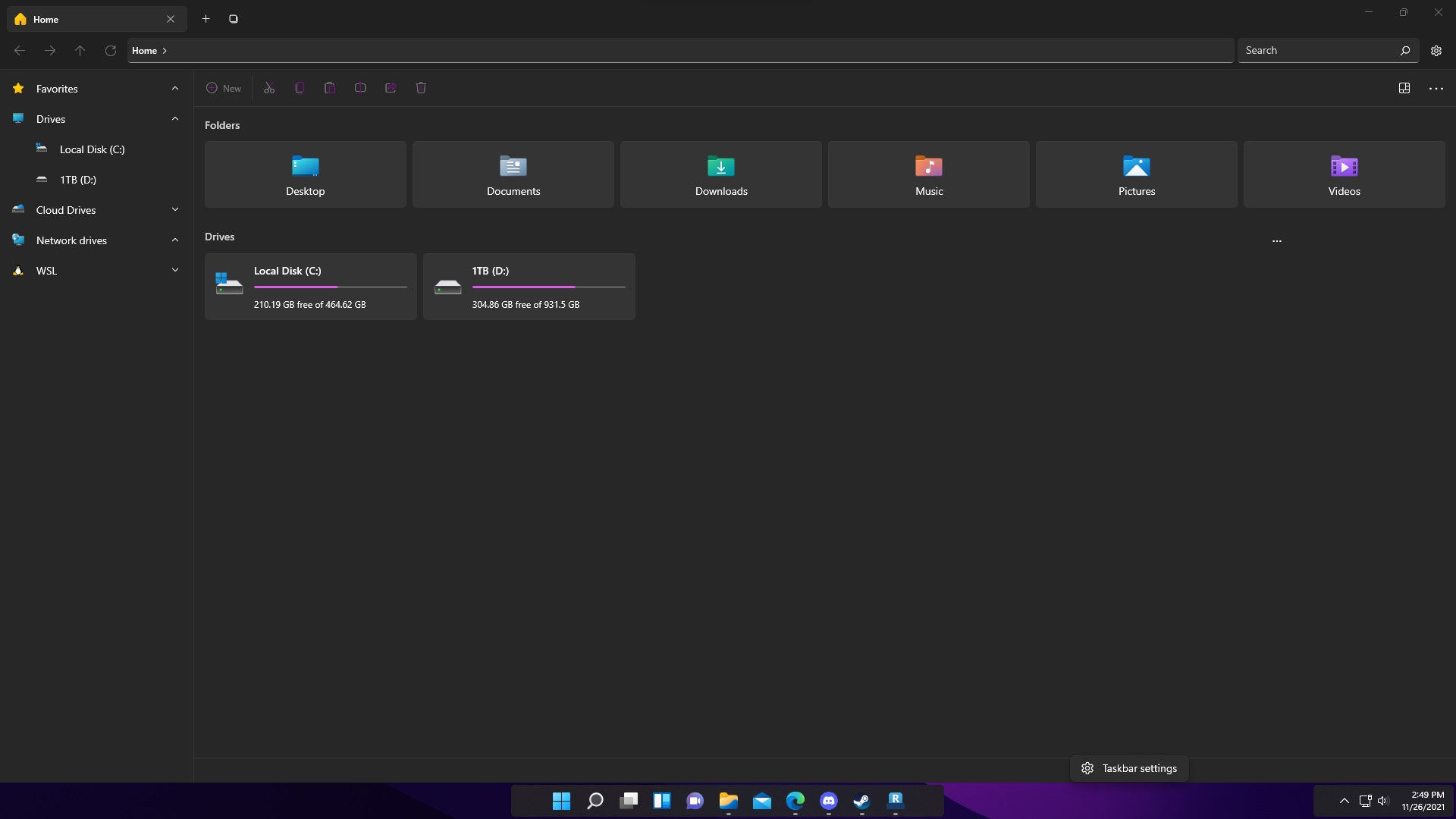The height and width of the screenshot is (819, 1456).
Task: Click the Home breadcrumb in path bar
Action: pyautogui.click(x=144, y=51)
